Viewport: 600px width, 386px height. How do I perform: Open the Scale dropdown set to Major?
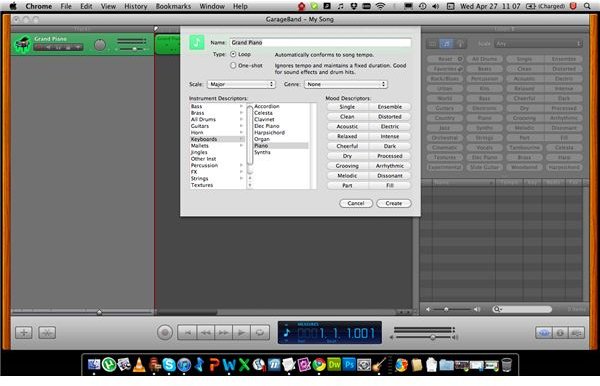(x=241, y=84)
